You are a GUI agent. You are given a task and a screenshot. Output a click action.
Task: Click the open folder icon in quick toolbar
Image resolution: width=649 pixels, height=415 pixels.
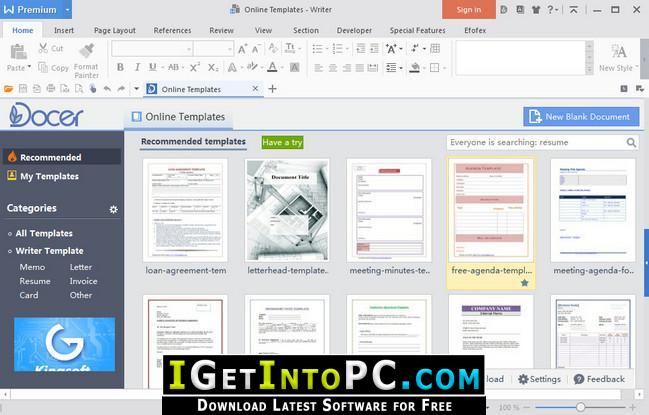point(8,89)
